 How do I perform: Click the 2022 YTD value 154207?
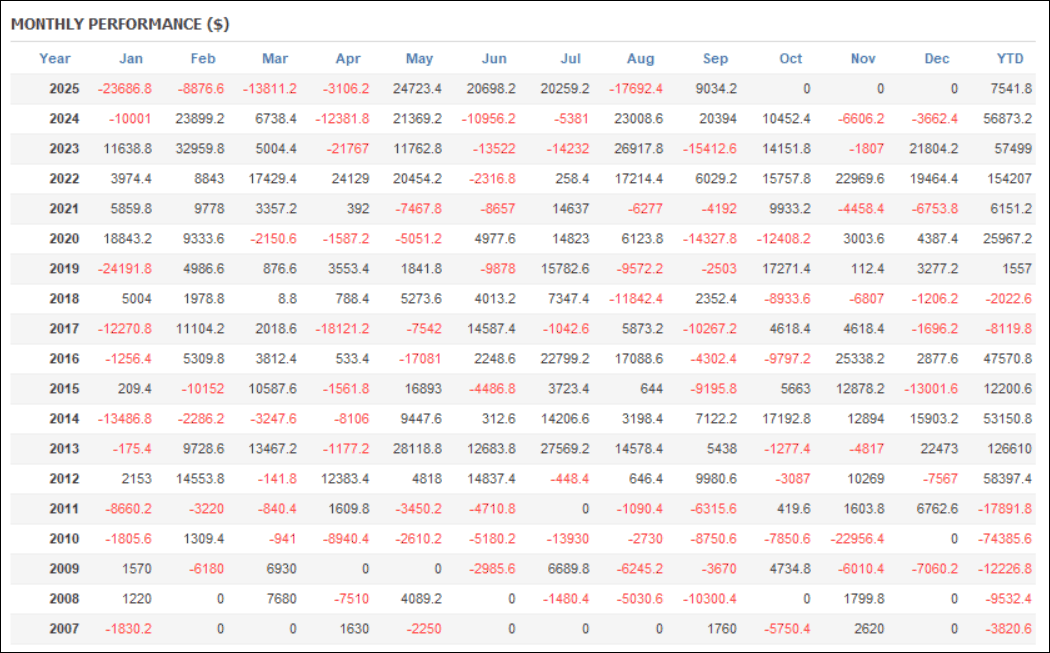click(x=1010, y=179)
